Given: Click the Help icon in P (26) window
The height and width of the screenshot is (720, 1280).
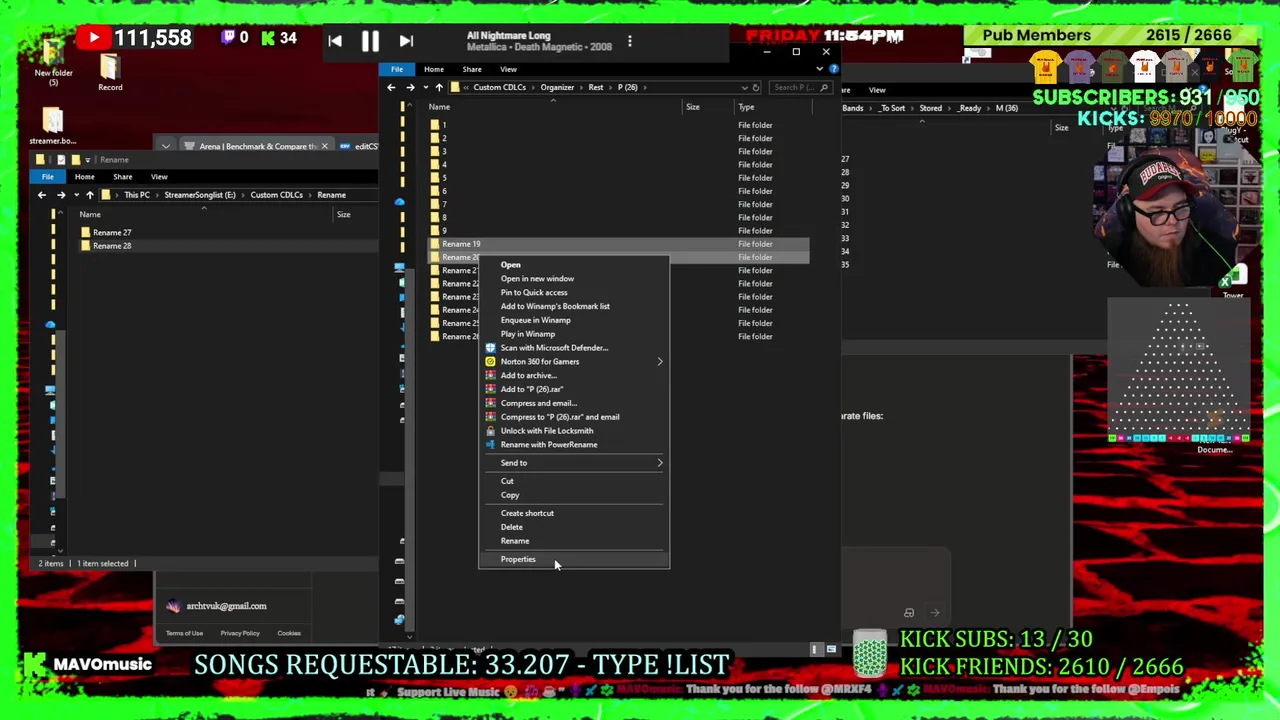Looking at the screenshot, I should (x=834, y=69).
